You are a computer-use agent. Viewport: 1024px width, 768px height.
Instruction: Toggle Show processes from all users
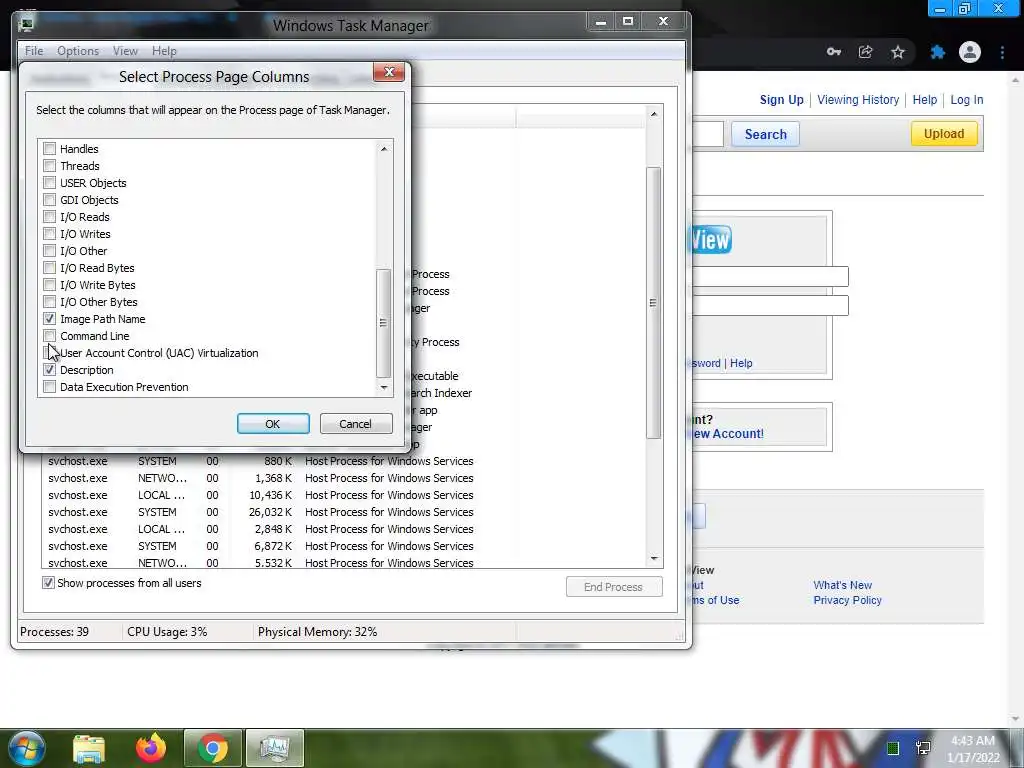pos(48,583)
